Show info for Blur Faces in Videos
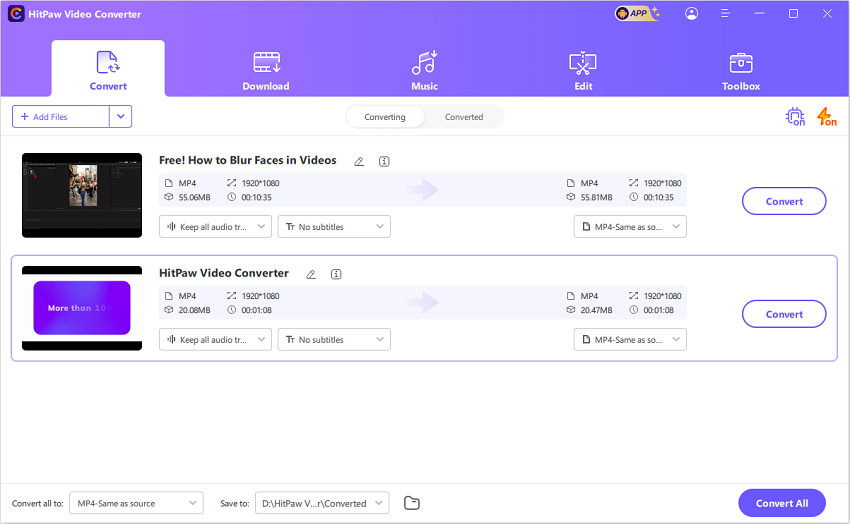Screen dimensions: 850x524 [384, 161]
